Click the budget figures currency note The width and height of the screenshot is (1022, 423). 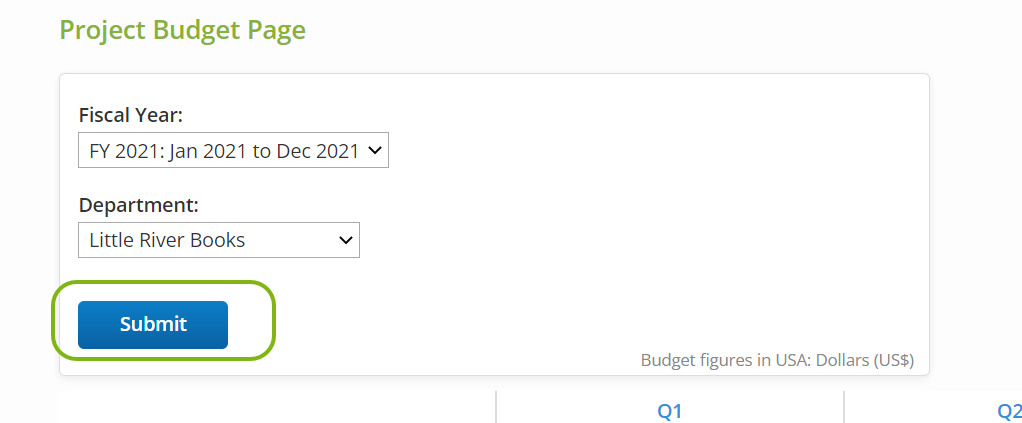[777, 359]
